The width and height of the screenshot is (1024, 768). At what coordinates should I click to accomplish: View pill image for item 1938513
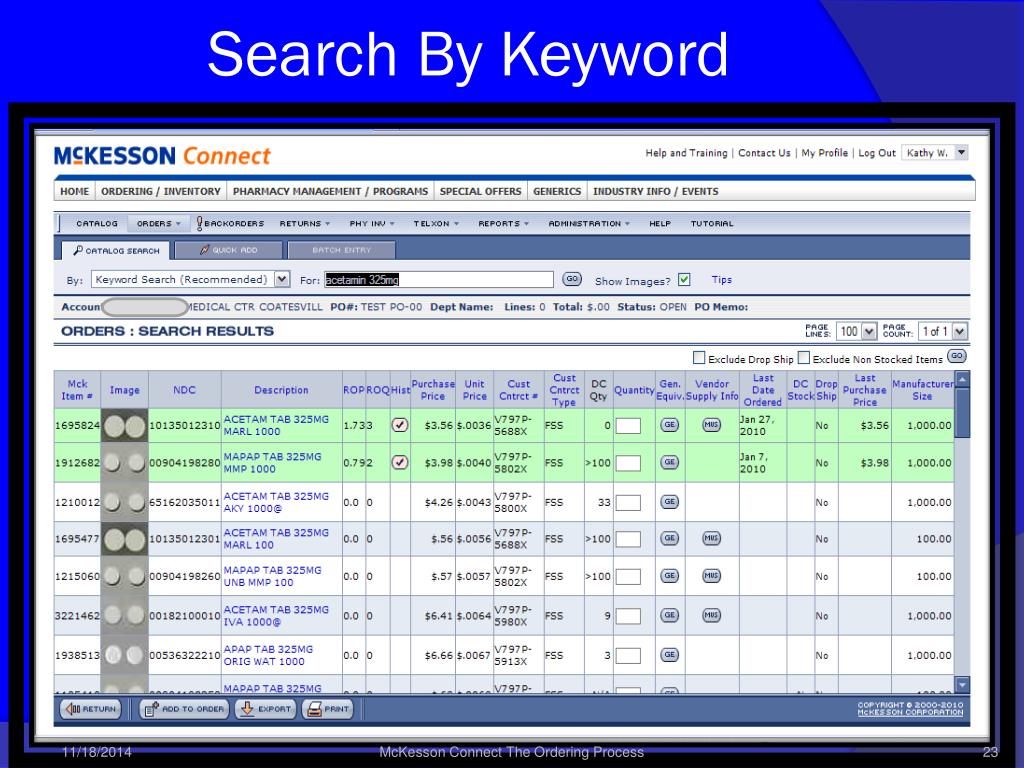pyautogui.click(x=124, y=655)
